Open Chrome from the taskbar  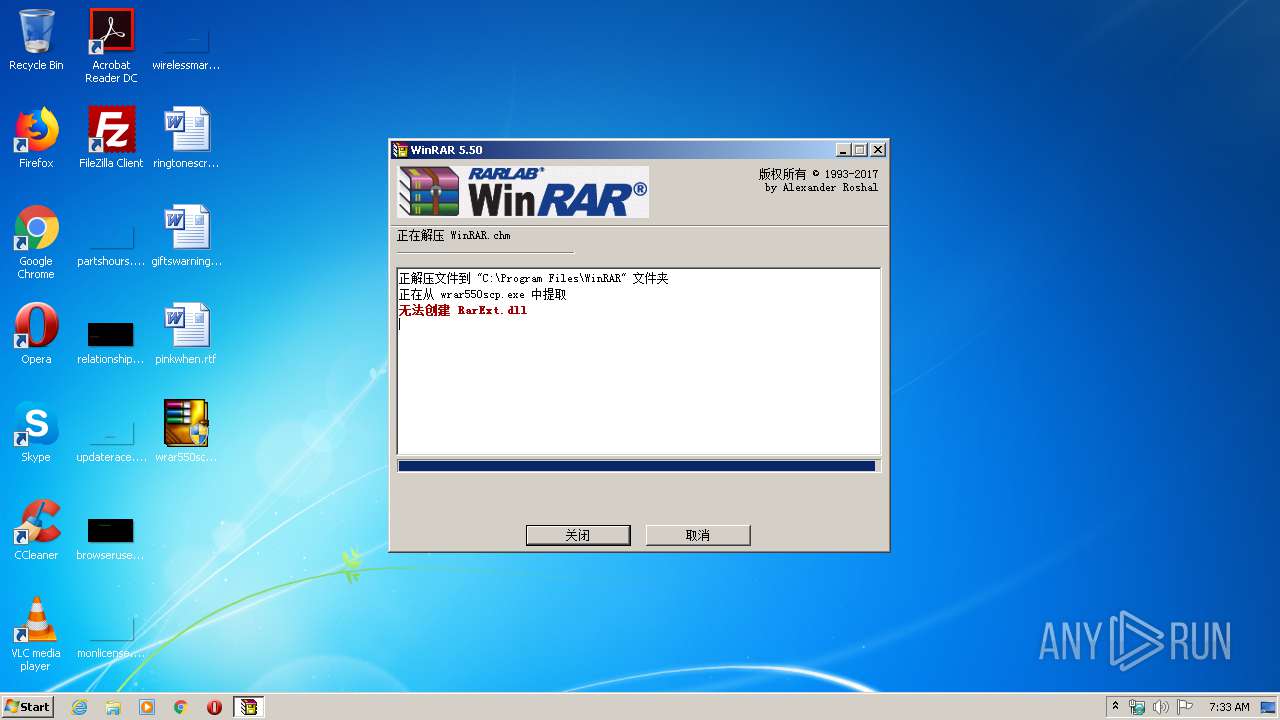tap(181, 707)
